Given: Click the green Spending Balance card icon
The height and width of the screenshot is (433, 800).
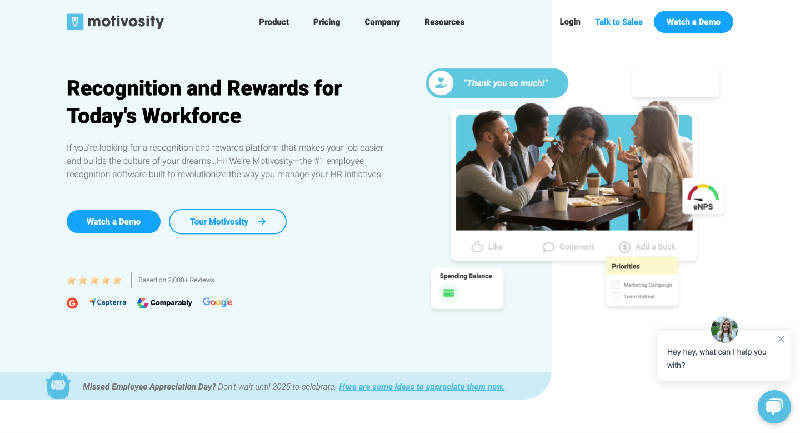Looking at the screenshot, I should coord(449,293).
